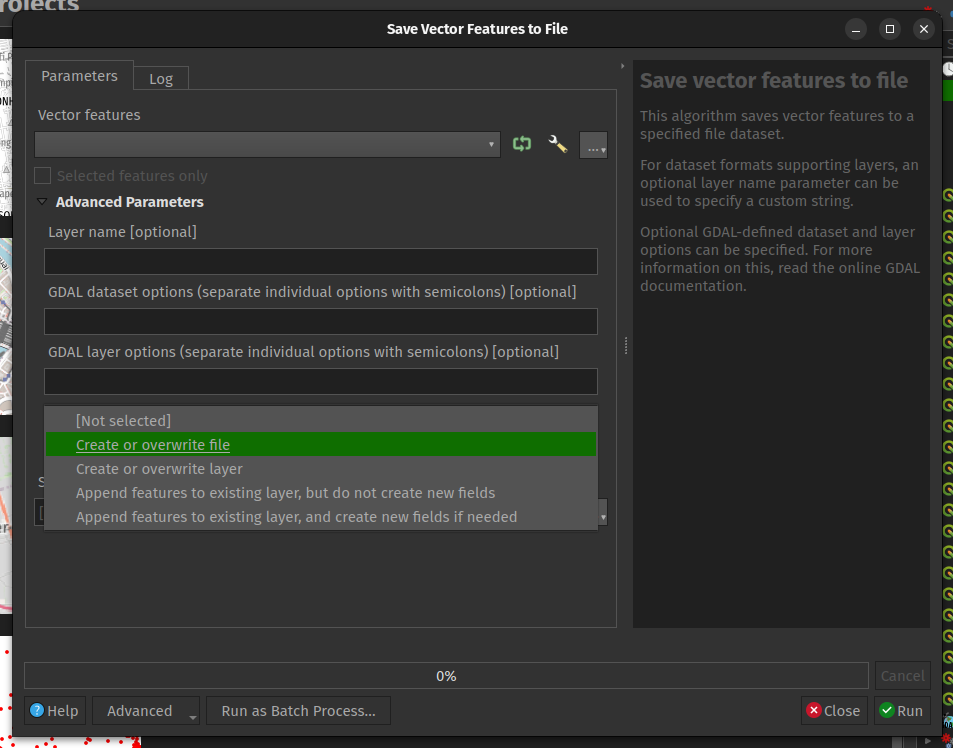Collapse the help panel using the small arrow

(624, 66)
